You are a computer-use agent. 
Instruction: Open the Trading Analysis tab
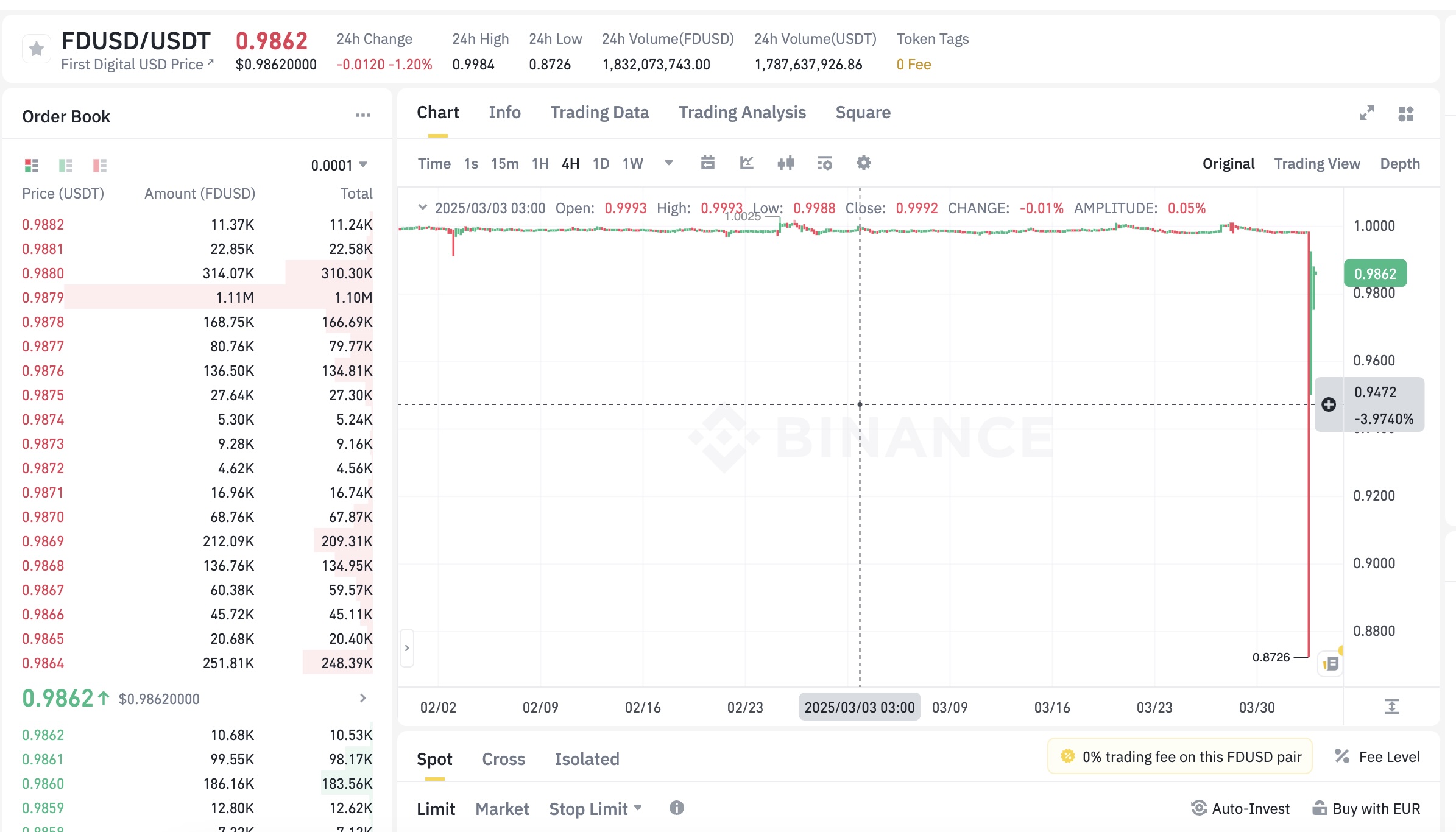coord(743,113)
